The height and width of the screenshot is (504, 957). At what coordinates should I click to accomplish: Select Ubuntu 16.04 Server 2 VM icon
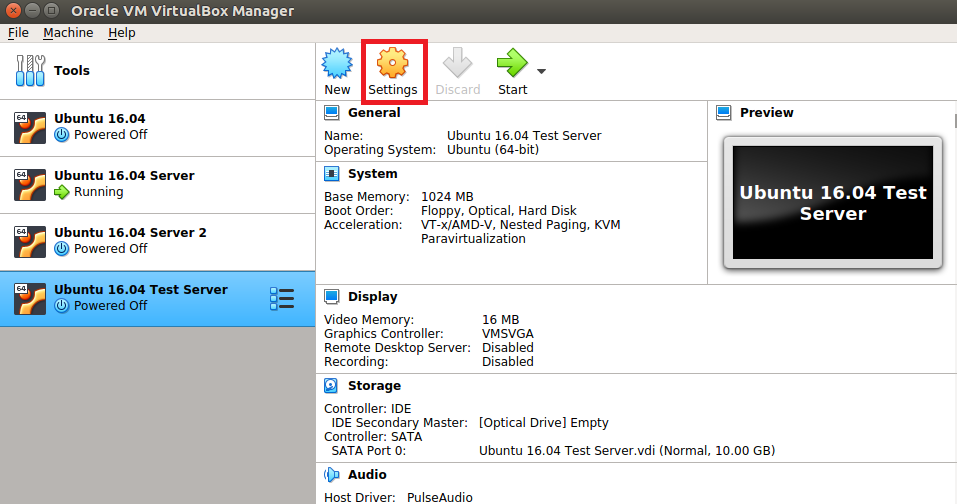click(x=30, y=242)
